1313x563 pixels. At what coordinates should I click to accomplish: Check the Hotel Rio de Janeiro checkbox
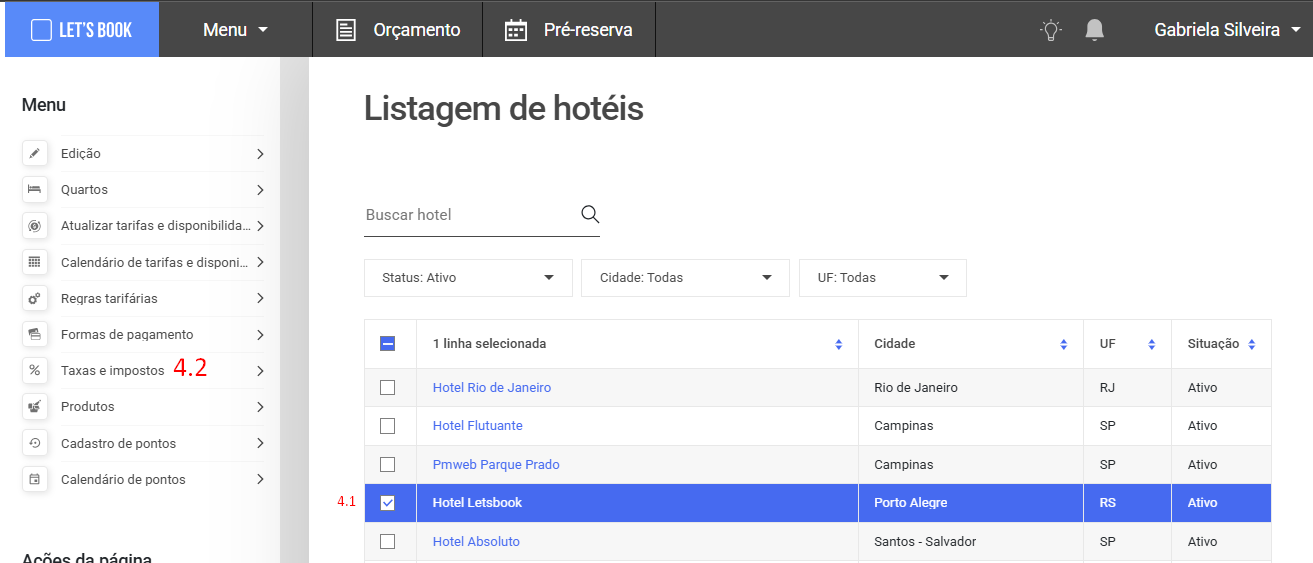pos(388,387)
